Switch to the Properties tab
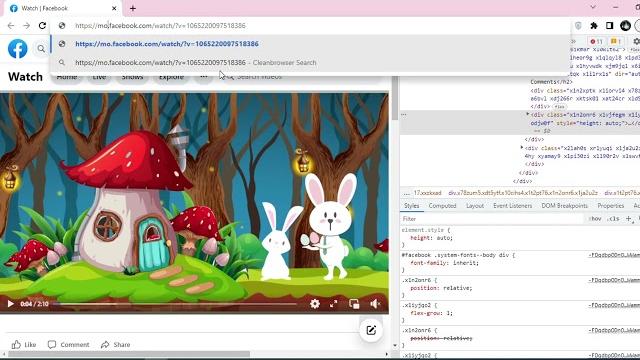Viewport: 640px width, 360px height. [611, 206]
